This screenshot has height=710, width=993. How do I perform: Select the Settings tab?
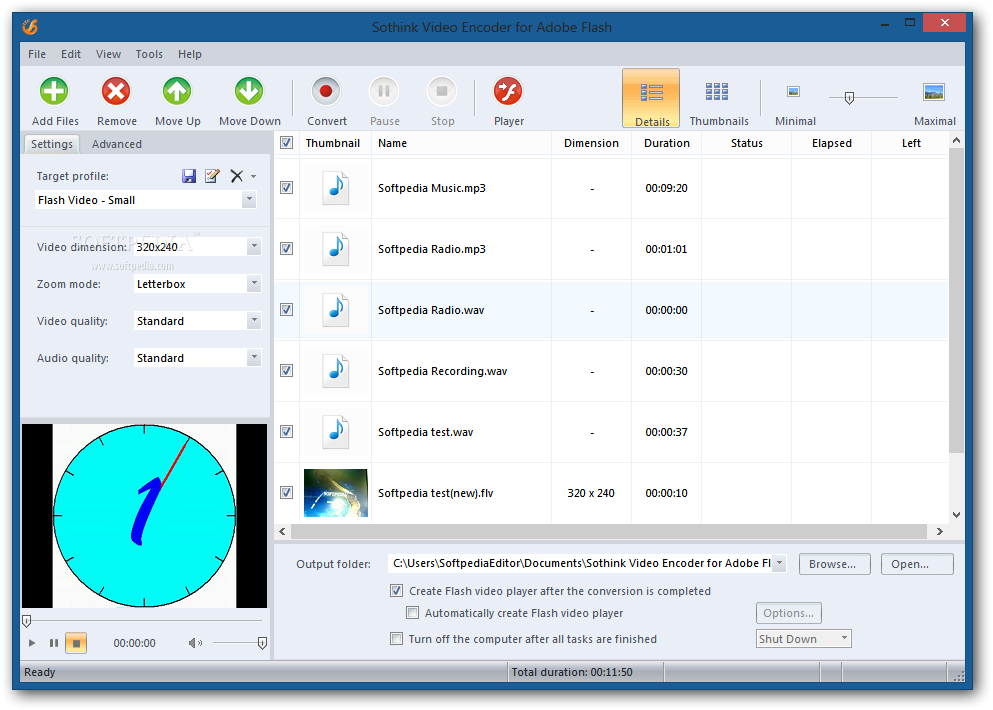(52, 144)
